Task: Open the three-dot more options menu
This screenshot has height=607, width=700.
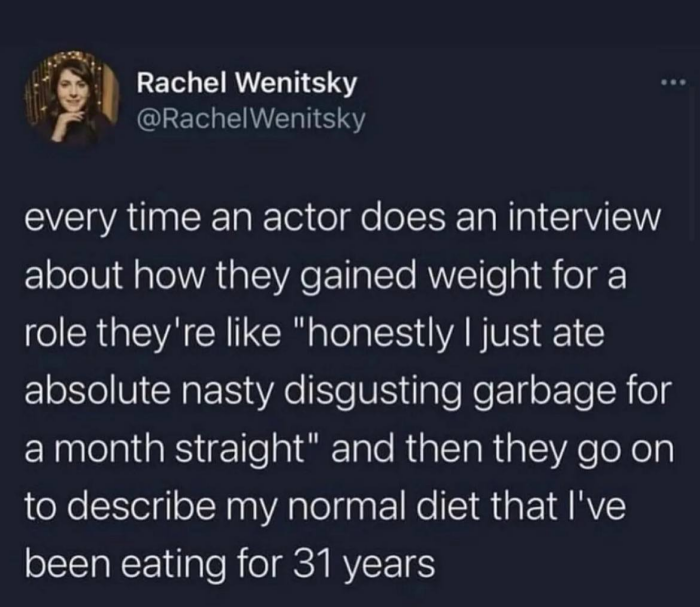Action: coord(673,82)
